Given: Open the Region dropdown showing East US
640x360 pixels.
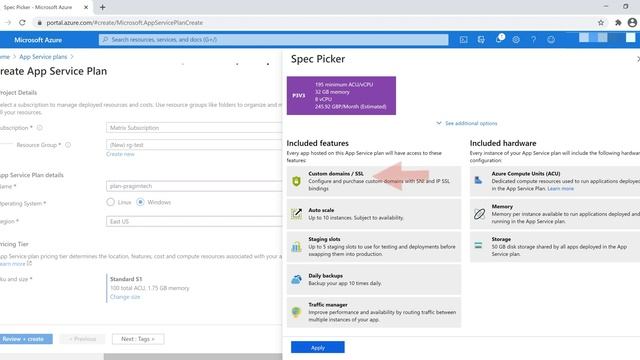Looking at the screenshot, I should (194, 221).
